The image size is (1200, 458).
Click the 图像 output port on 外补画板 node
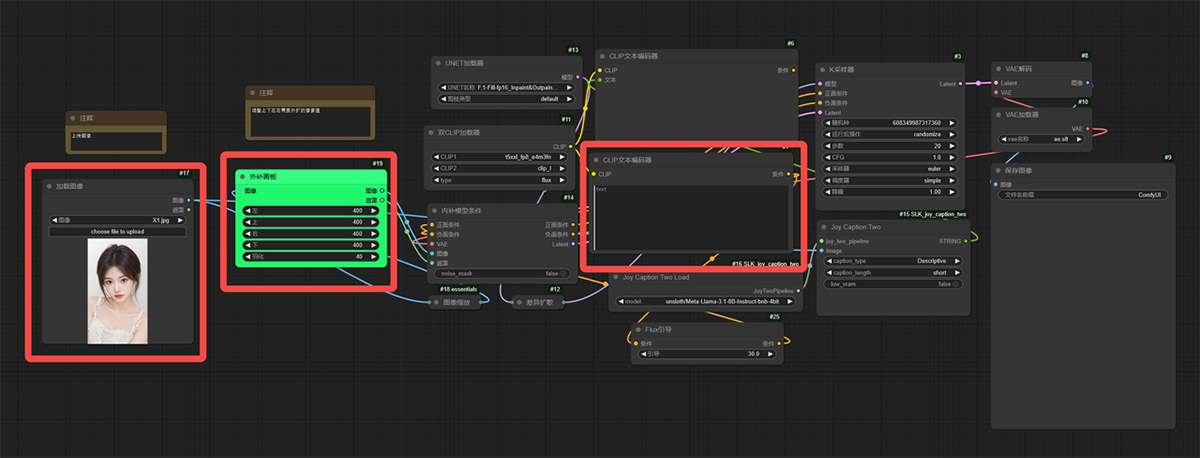coord(382,190)
